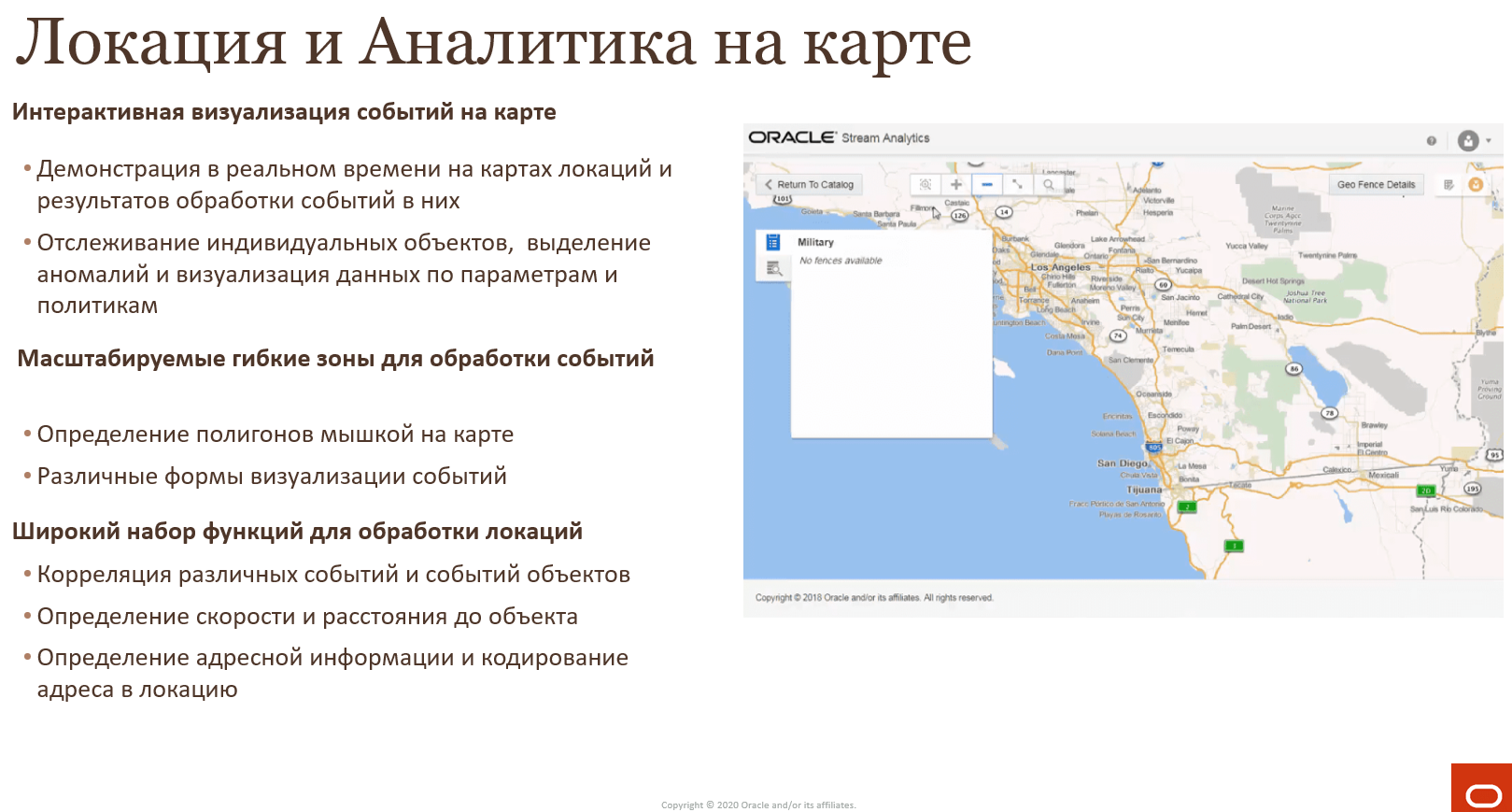The image size is (1512, 812).
Task: Open the help question mark icon
Action: tap(1431, 140)
